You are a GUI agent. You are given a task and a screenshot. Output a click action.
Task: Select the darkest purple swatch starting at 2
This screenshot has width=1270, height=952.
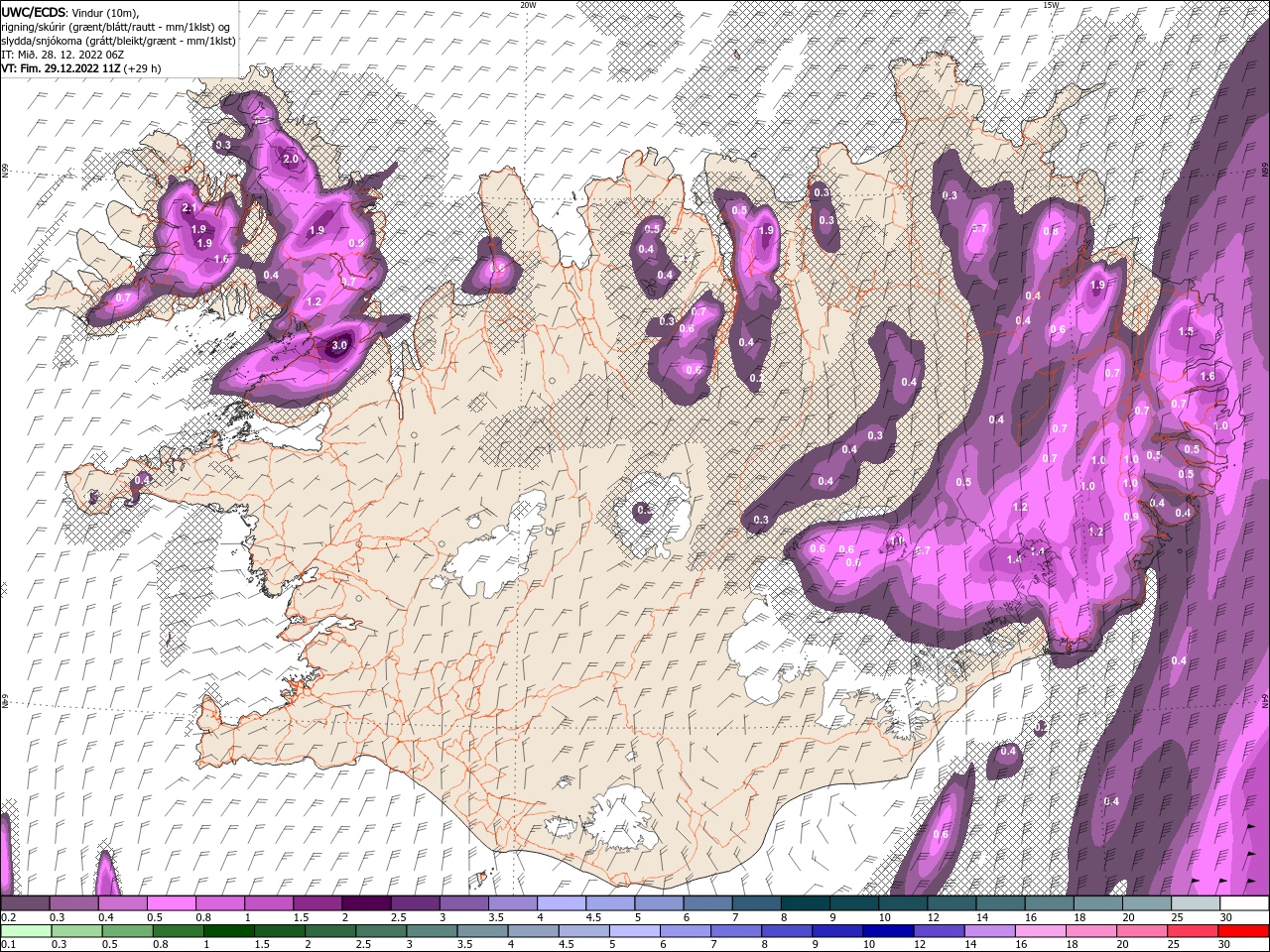(x=366, y=903)
